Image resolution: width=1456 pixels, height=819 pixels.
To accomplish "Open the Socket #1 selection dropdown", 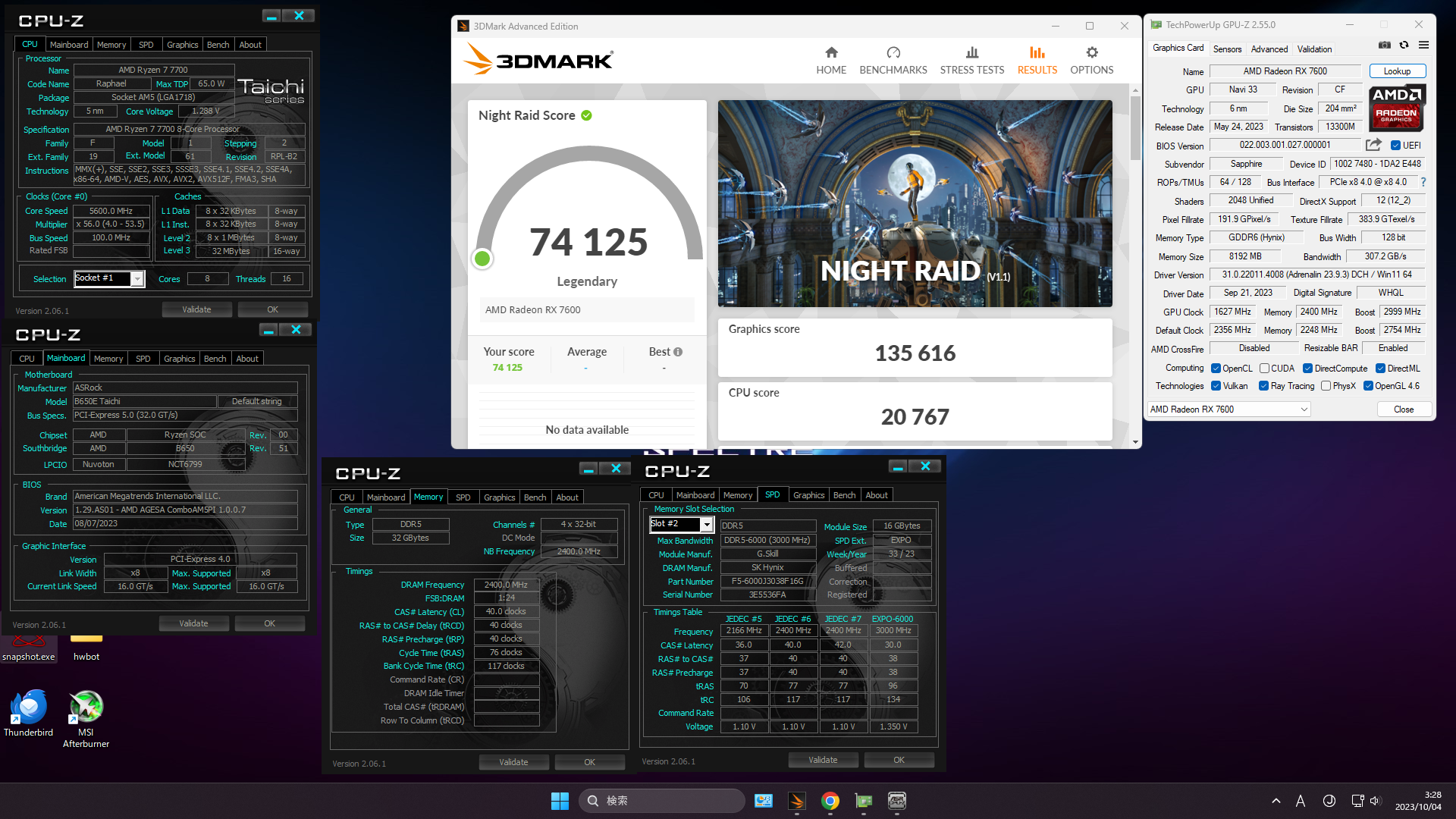I will (x=108, y=278).
